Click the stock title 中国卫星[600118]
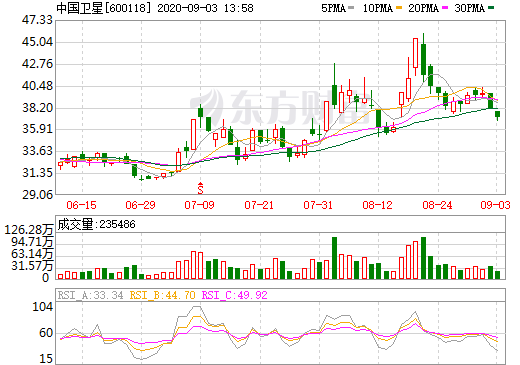 pos(104,8)
